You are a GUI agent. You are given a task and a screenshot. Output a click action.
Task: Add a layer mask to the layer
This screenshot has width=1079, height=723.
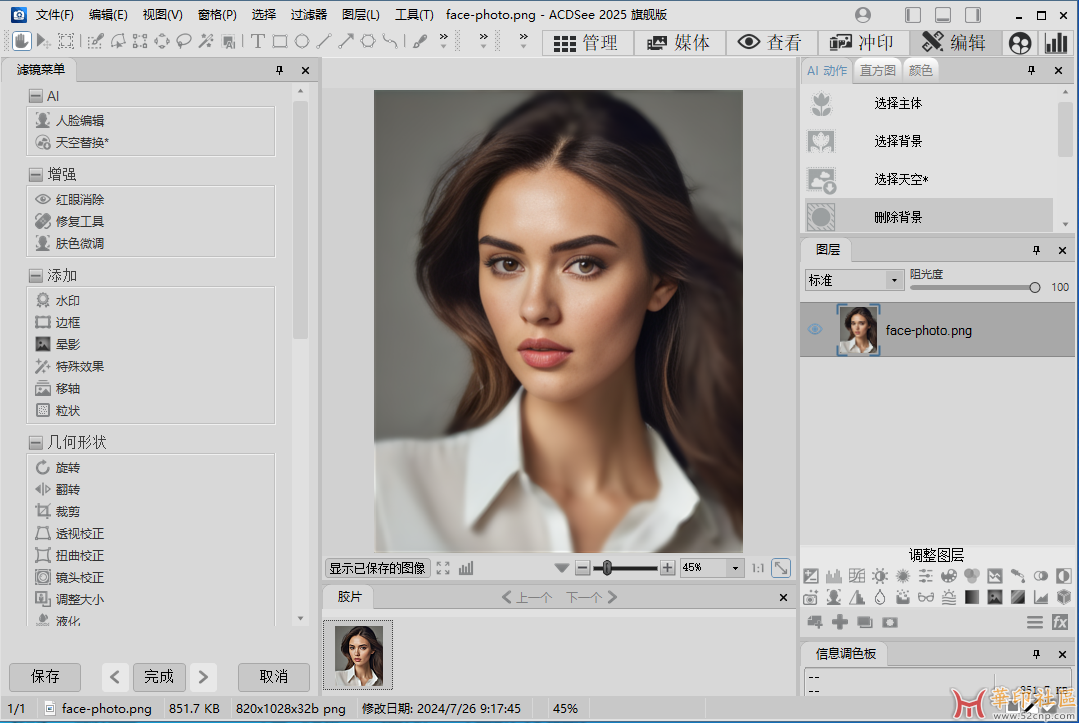(x=889, y=622)
